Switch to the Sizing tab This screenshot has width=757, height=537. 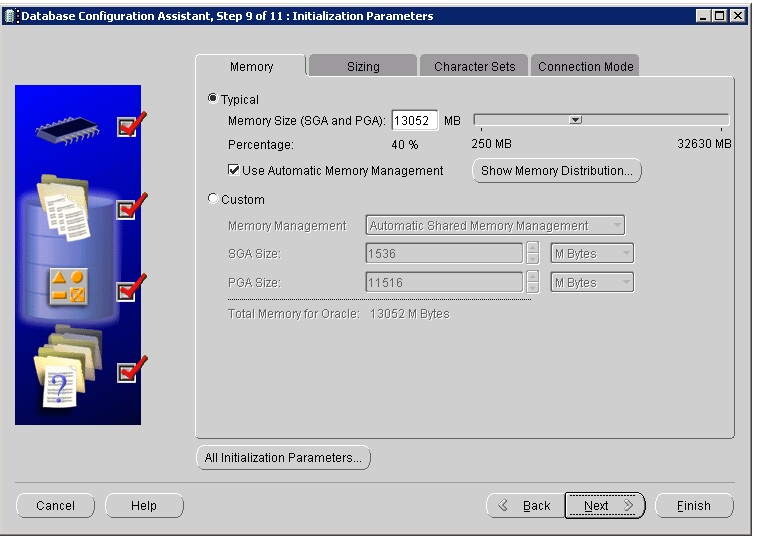362,67
